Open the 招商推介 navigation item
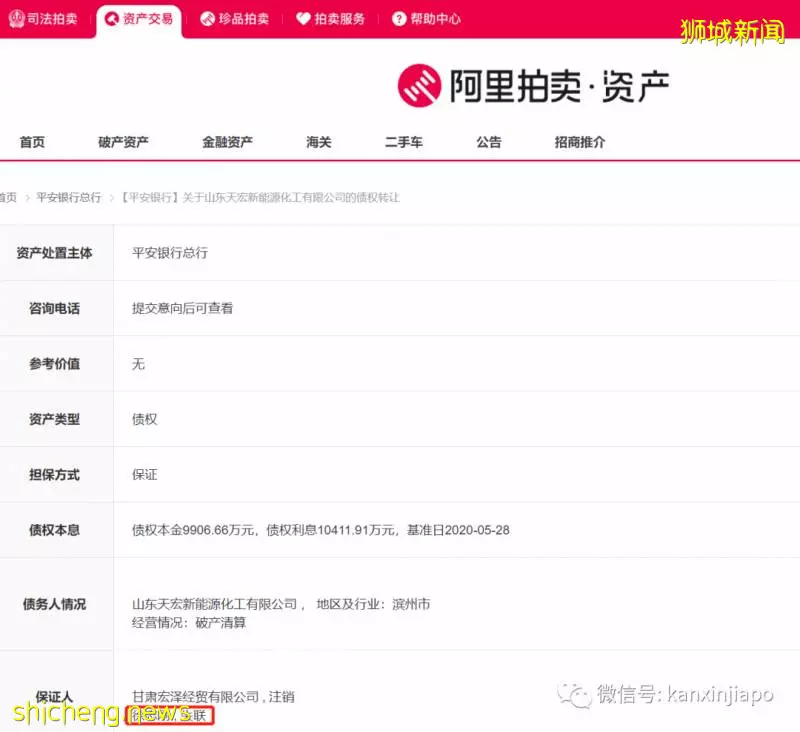 point(580,142)
